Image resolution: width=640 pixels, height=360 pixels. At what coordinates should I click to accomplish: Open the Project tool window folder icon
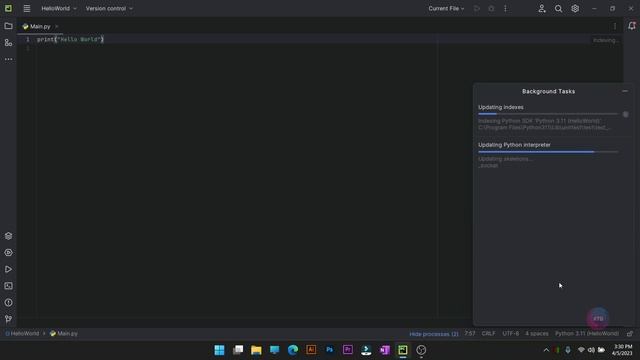(8, 26)
